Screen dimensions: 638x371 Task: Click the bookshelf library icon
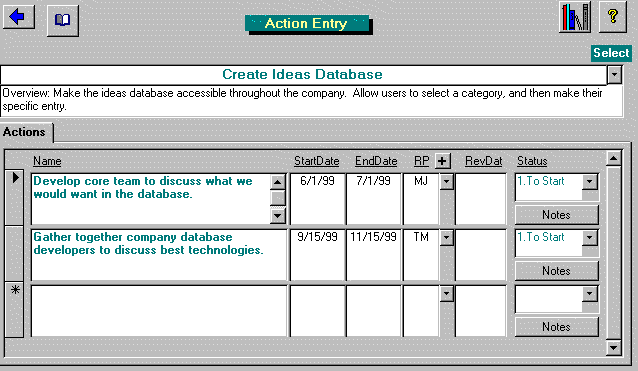click(x=575, y=17)
